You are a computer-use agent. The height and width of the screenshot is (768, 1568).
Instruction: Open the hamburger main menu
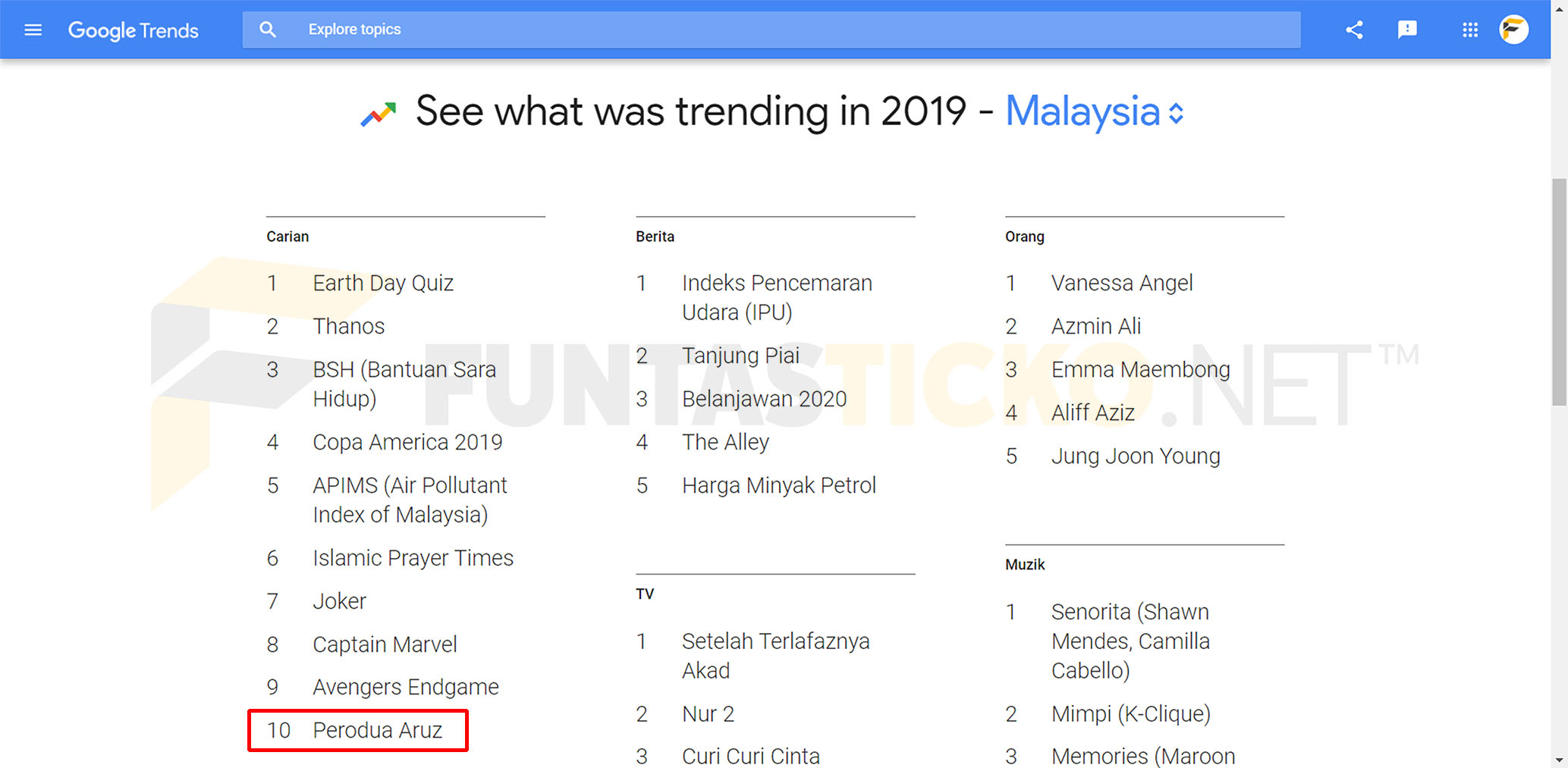(x=33, y=30)
